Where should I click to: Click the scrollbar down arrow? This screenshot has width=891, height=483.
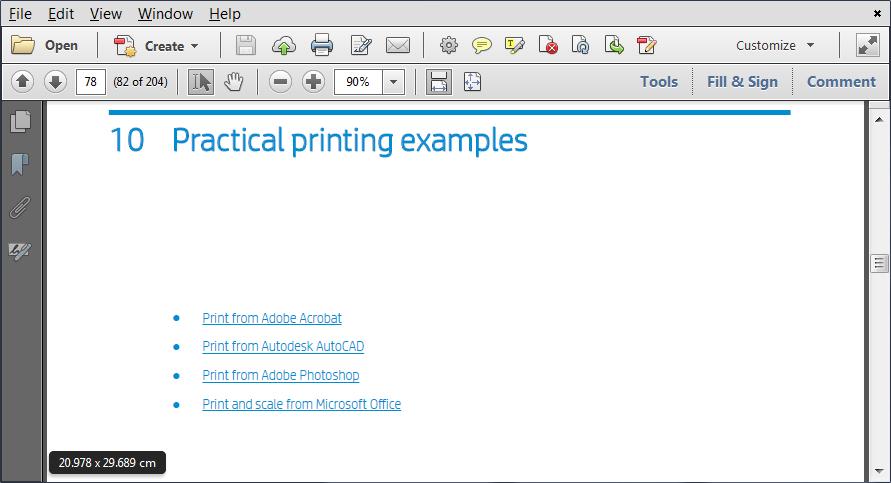click(879, 472)
